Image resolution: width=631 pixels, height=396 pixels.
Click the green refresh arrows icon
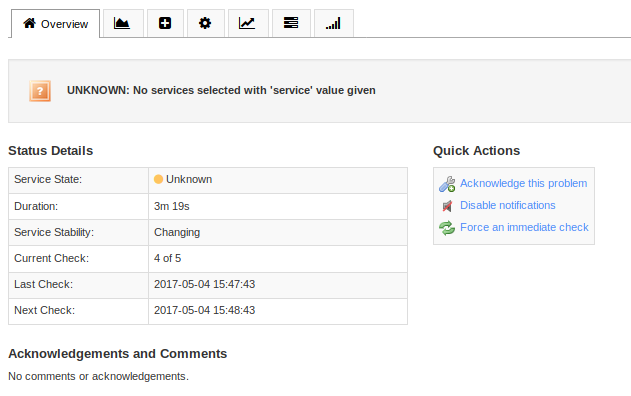(x=447, y=228)
